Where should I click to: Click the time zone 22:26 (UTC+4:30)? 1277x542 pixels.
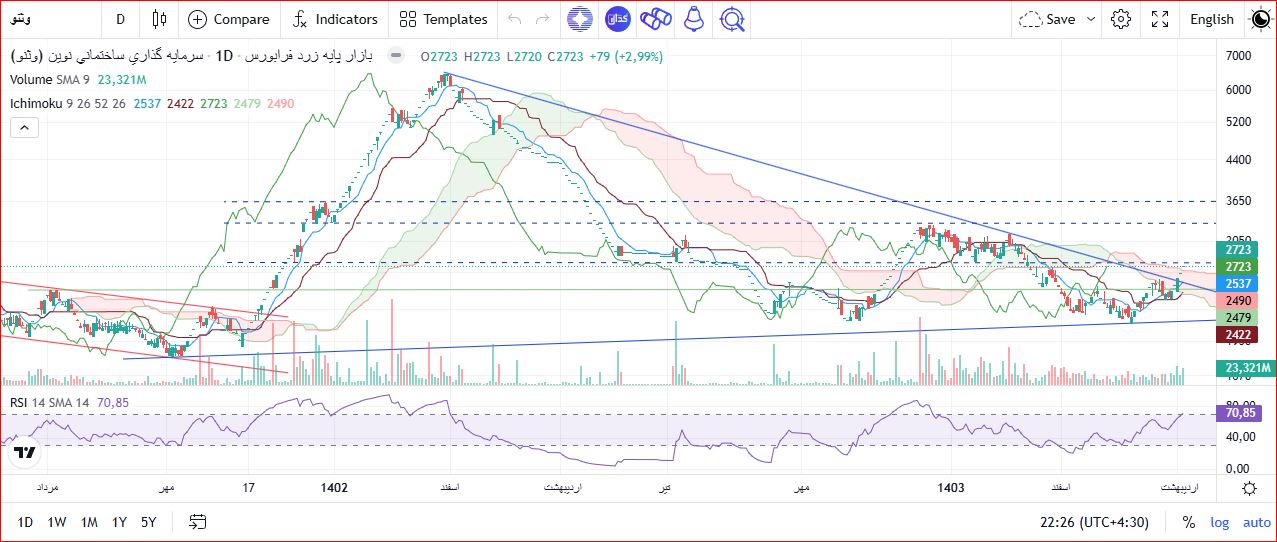pos(1094,522)
